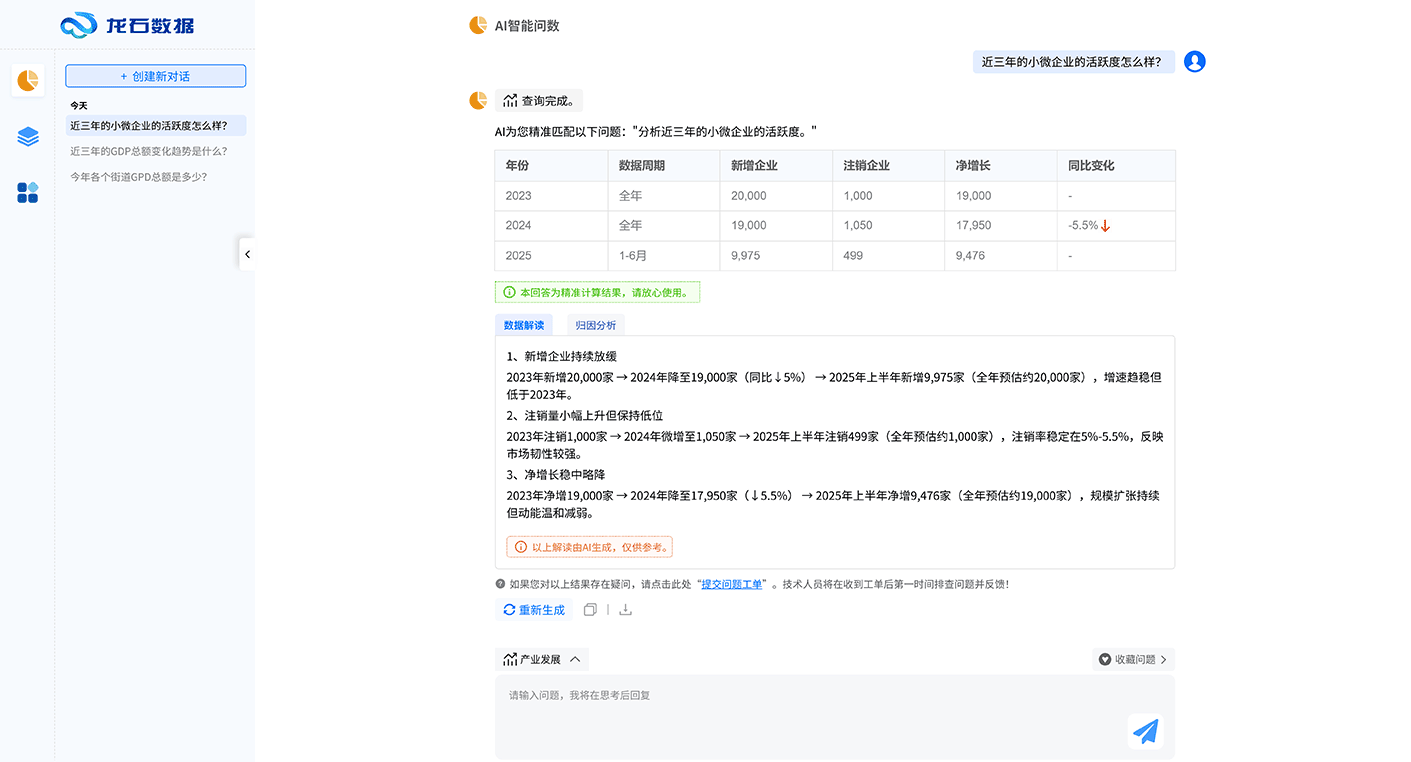This screenshot has height=762, width=1411.
Task: Click the AI智能问数 header pie icon
Action: tap(478, 26)
